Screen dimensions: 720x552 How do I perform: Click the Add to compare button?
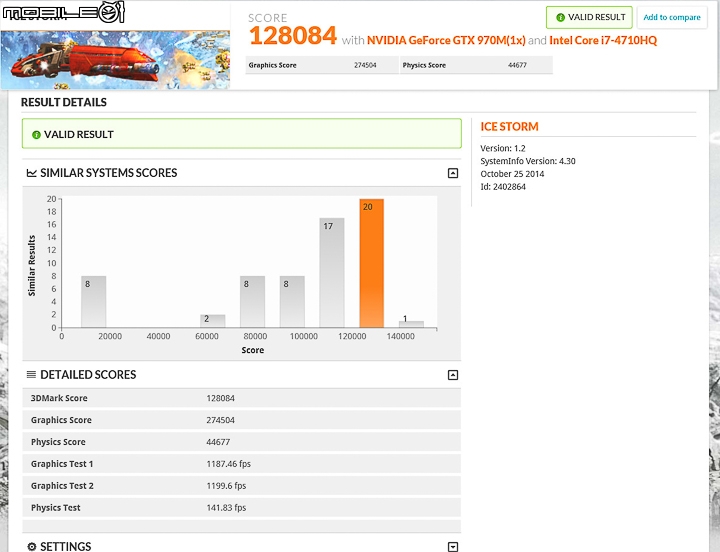[672, 17]
